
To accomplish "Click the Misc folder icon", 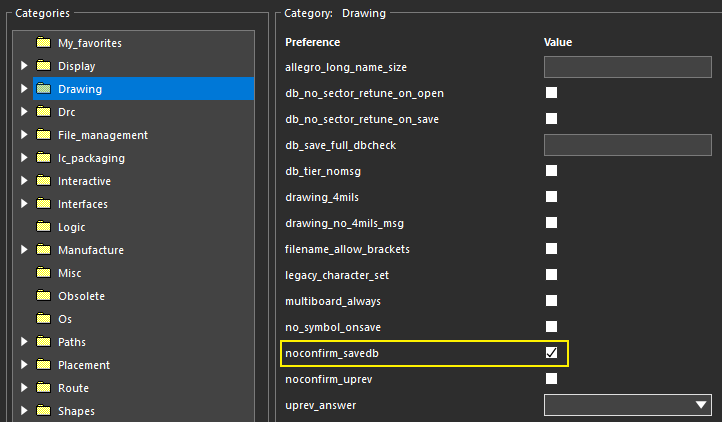I will click(x=43, y=273).
